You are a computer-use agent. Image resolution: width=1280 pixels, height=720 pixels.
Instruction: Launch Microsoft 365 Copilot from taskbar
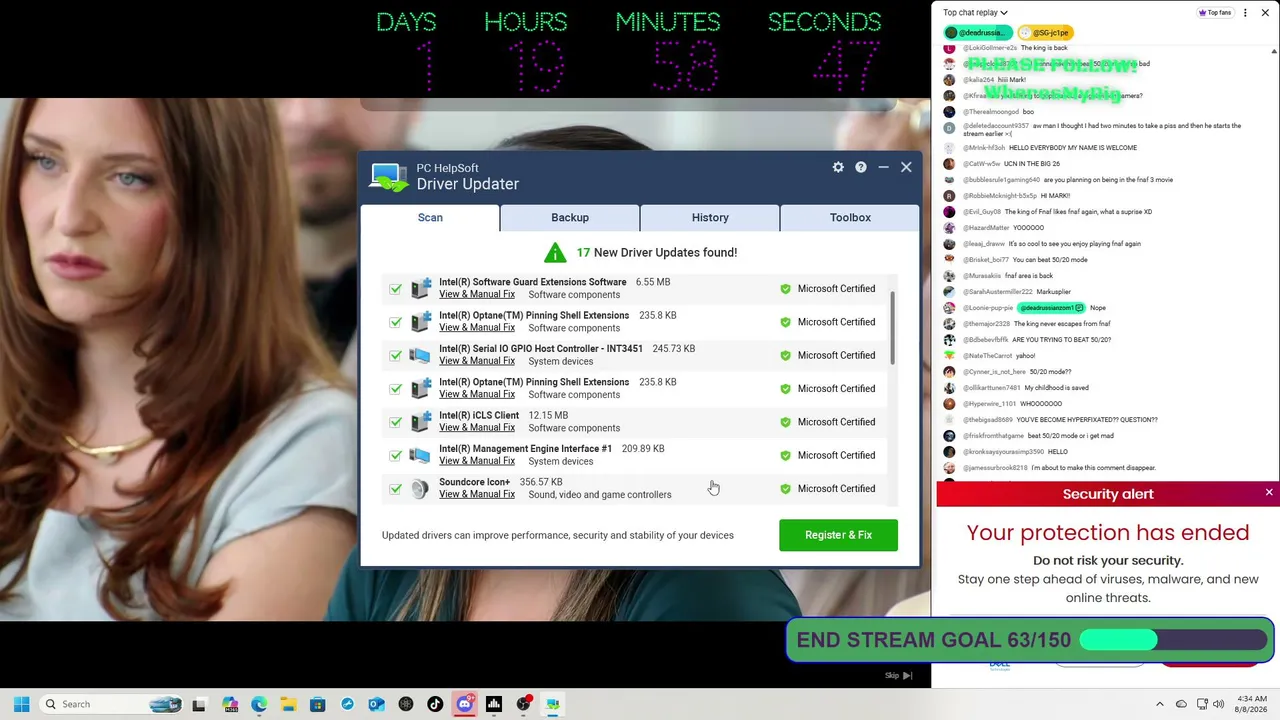pos(230,704)
